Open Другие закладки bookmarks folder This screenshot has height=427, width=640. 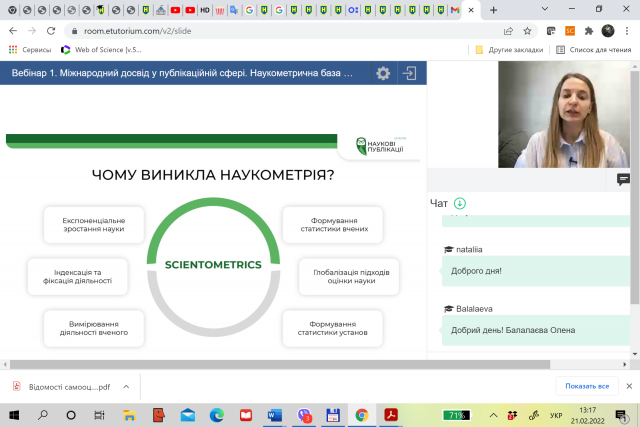coord(509,49)
